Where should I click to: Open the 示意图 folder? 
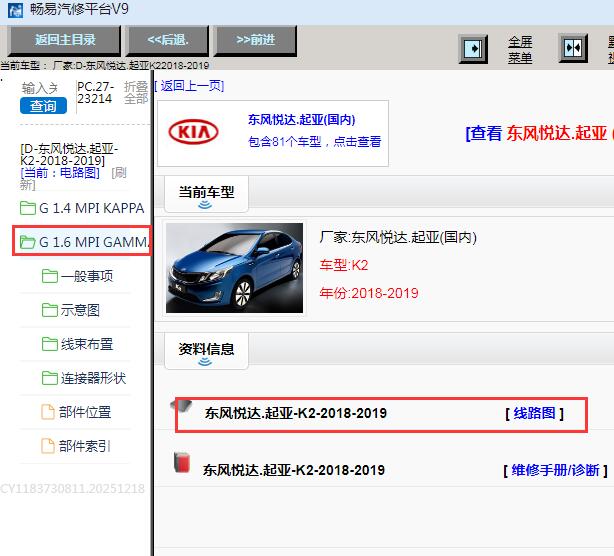pyautogui.click(x=71, y=310)
